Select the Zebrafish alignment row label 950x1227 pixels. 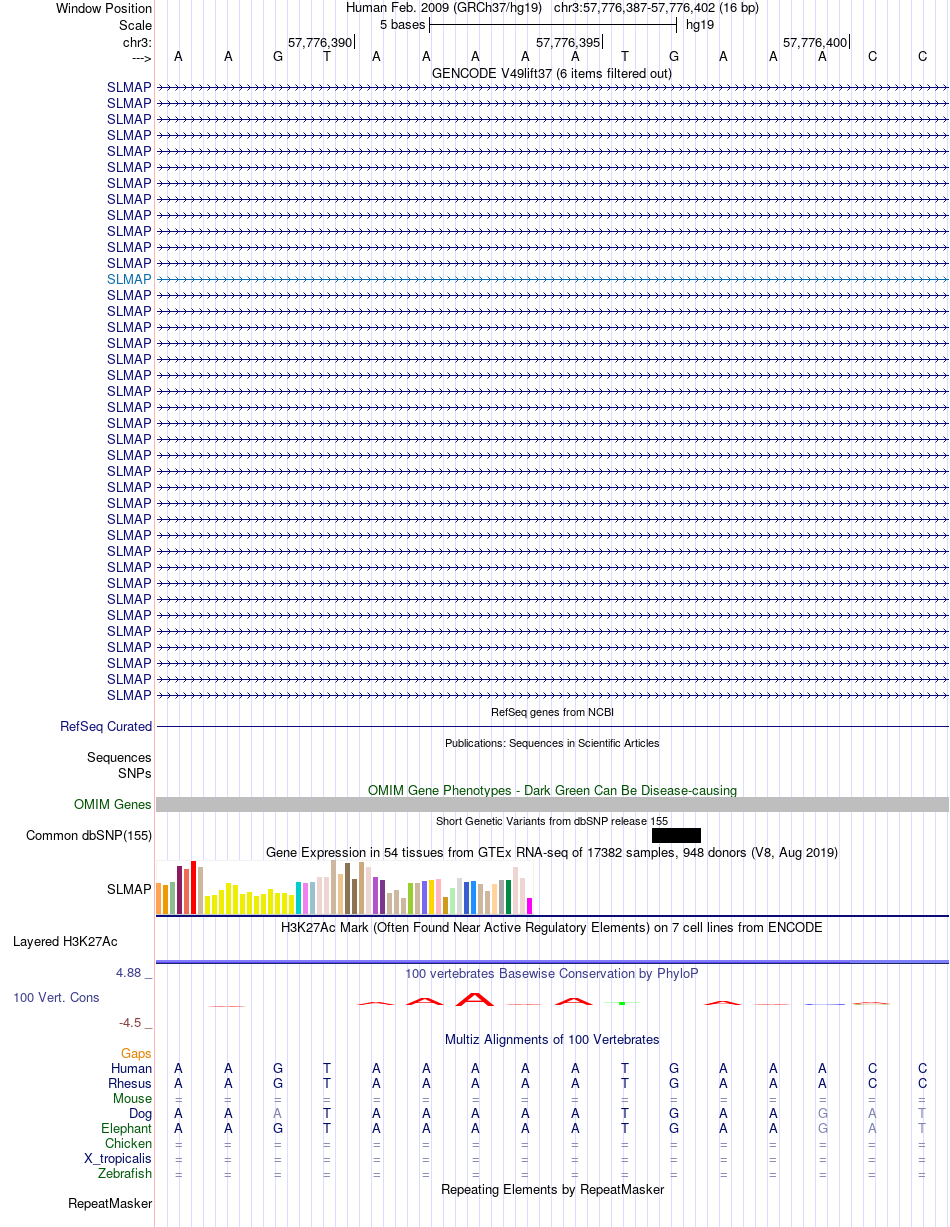(x=125, y=1174)
